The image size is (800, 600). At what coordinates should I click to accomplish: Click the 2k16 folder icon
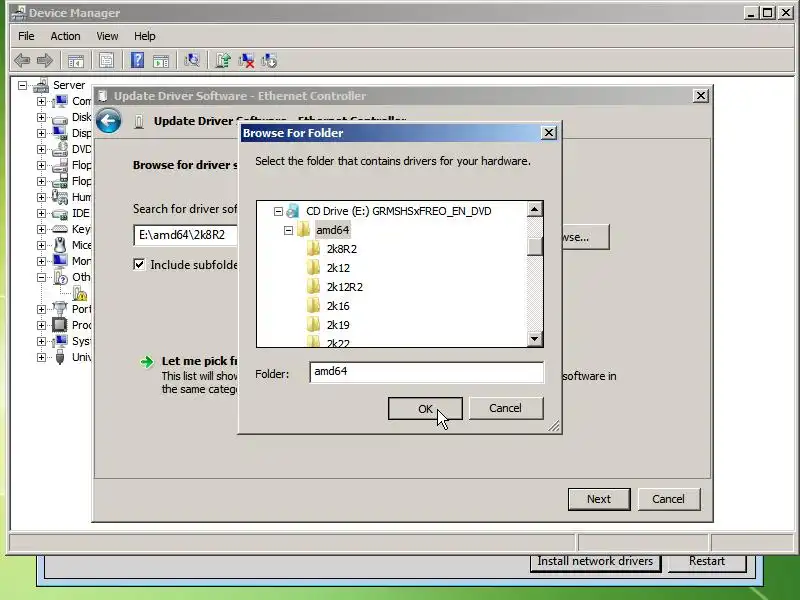[x=313, y=306]
